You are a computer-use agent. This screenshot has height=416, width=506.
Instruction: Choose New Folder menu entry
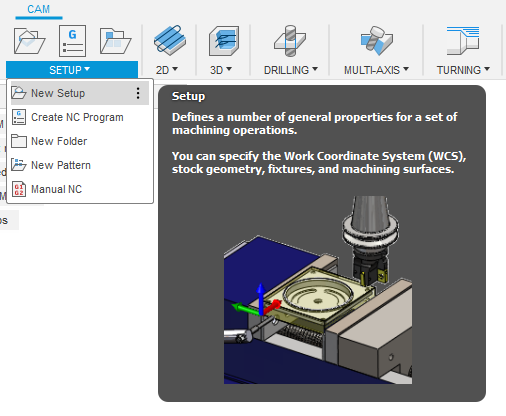click(x=80, y=141)
